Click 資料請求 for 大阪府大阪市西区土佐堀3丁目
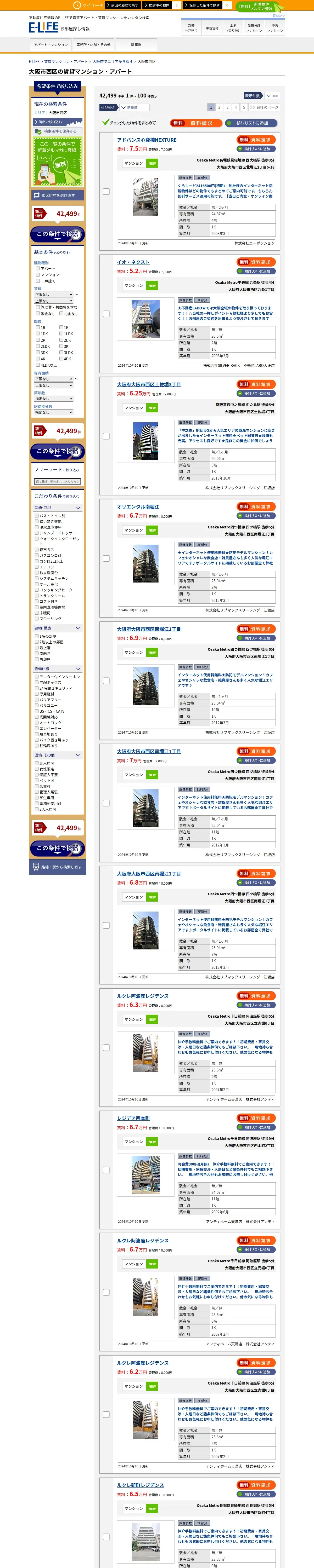 [x=256, y=384]
